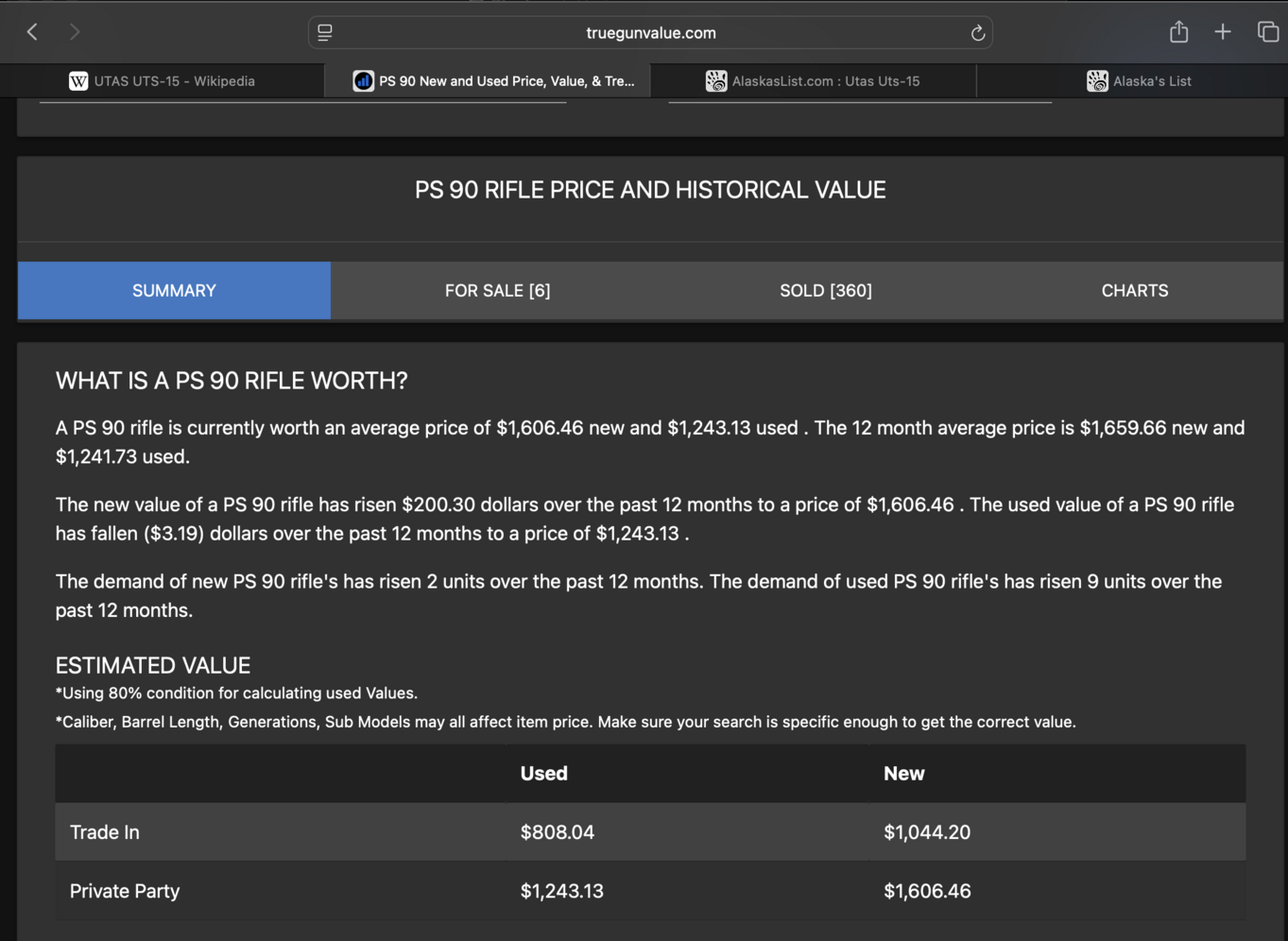1288x941 pixels.
Task: Select the SUMMARY section tab
Action: pos(174,291)
